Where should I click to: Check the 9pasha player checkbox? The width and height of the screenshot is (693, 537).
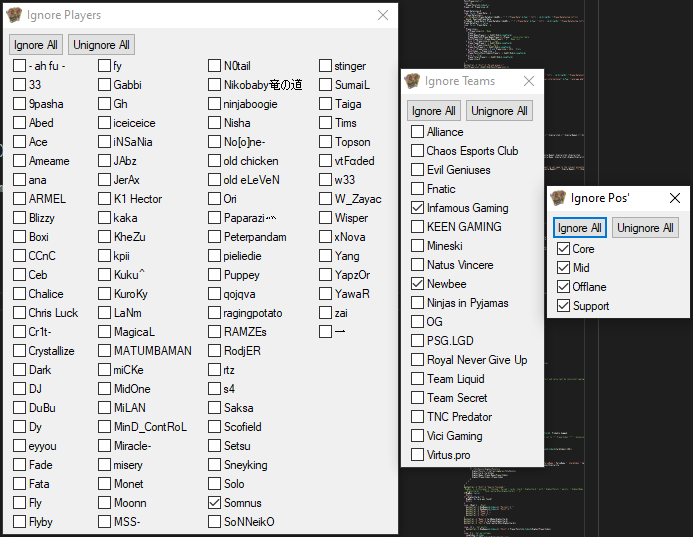pyautogui.click(x=19, y=103)
